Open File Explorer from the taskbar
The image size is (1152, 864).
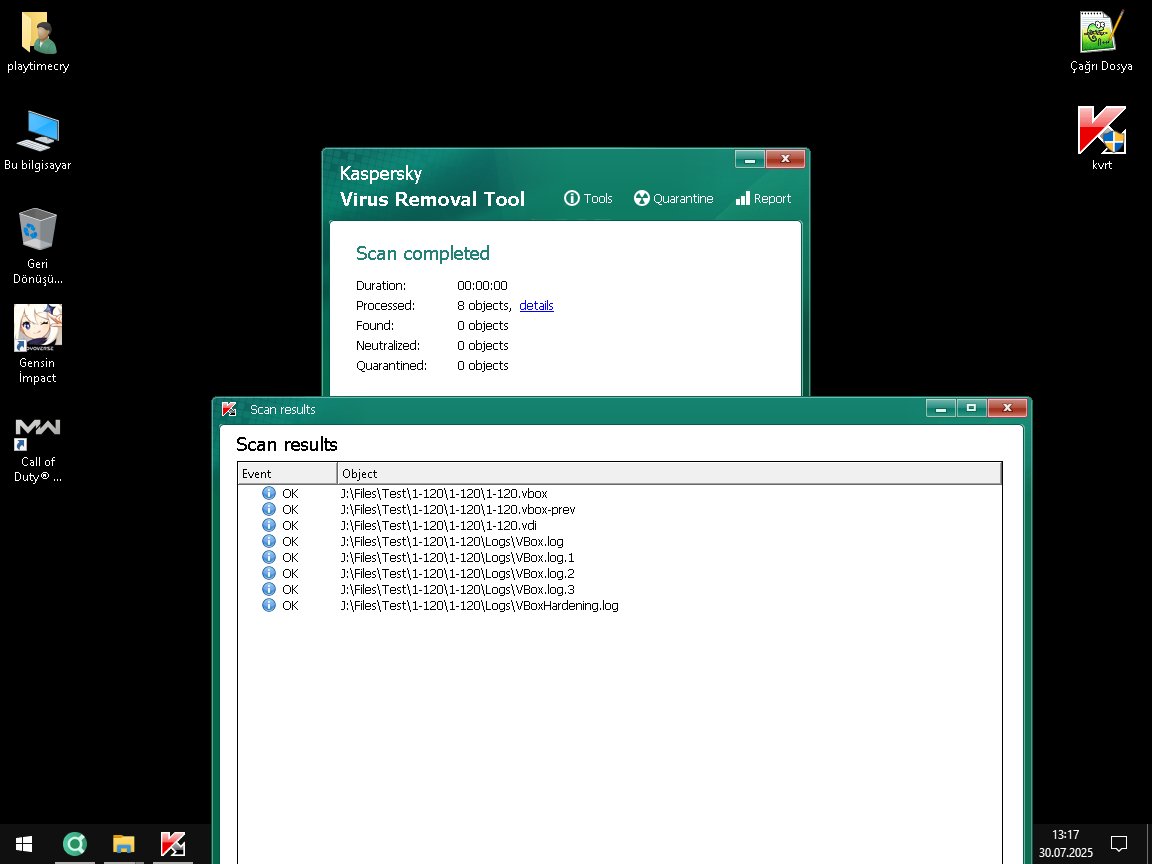coord(123,844)
